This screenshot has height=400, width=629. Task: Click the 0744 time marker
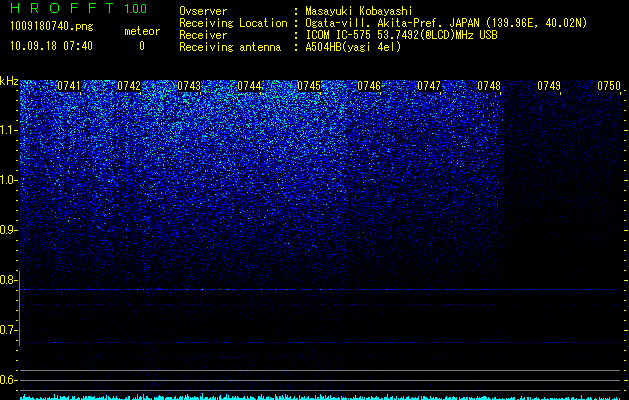249,86
